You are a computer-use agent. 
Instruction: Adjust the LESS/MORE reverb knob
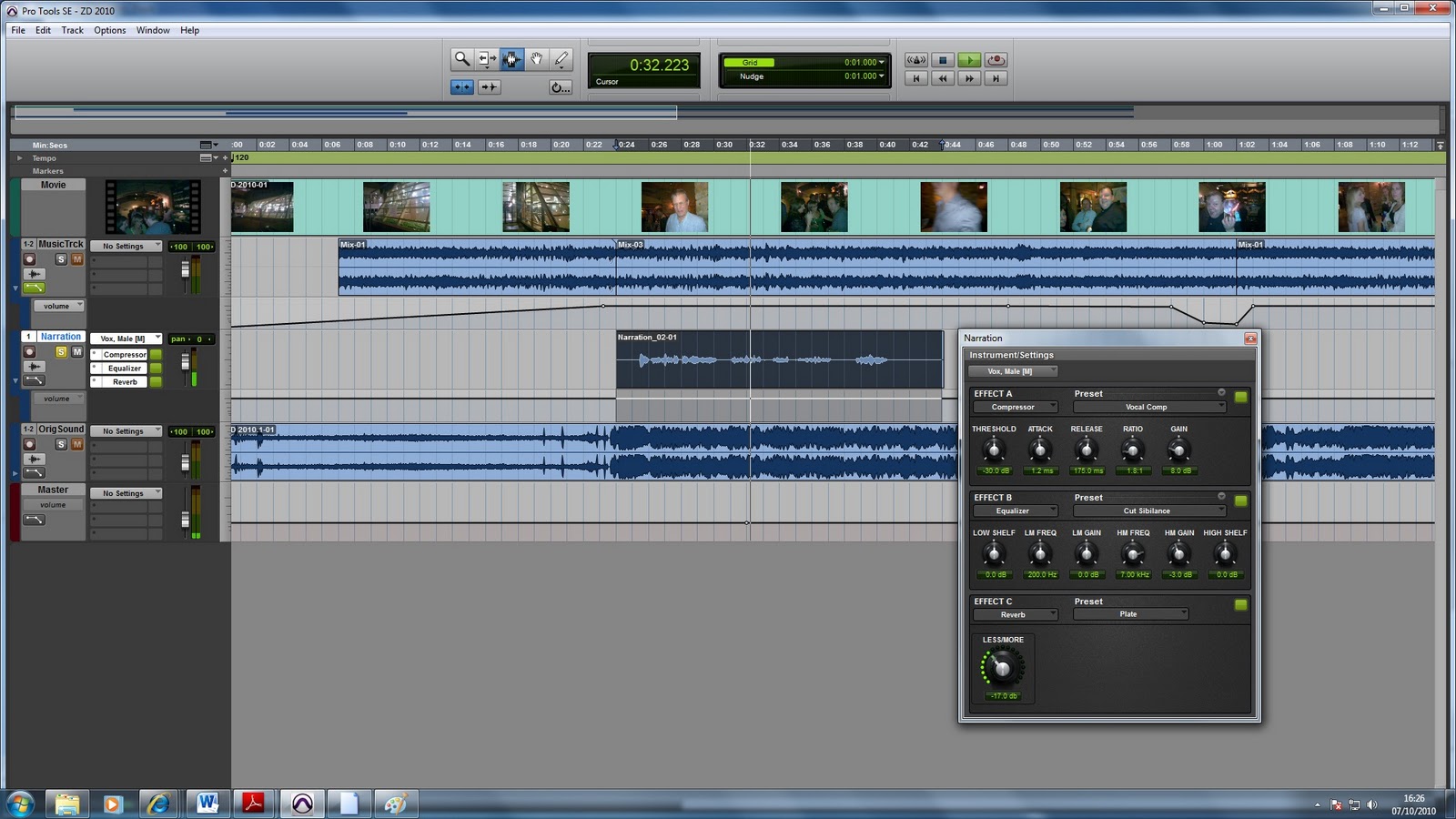(1001, 669)
